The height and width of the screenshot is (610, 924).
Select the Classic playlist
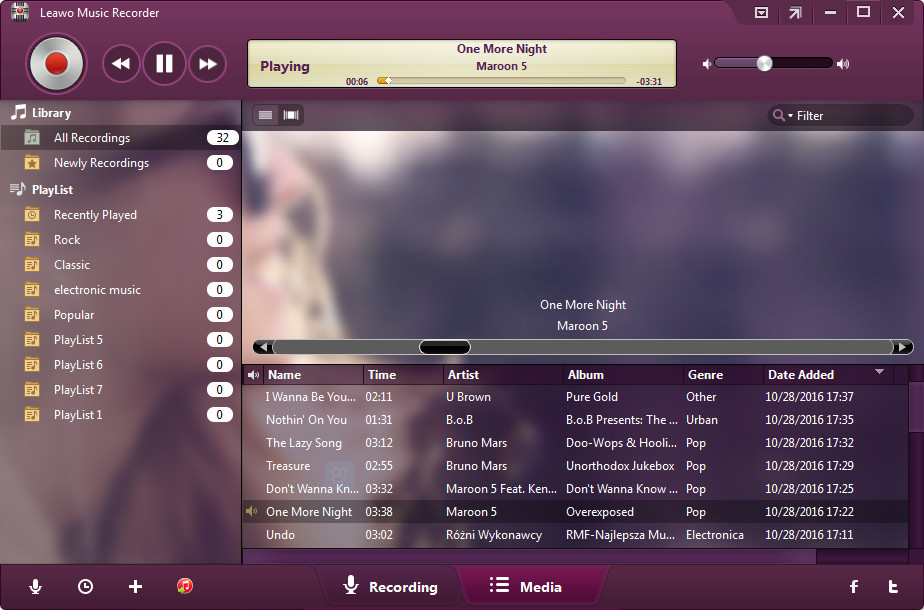click(120, 265)
